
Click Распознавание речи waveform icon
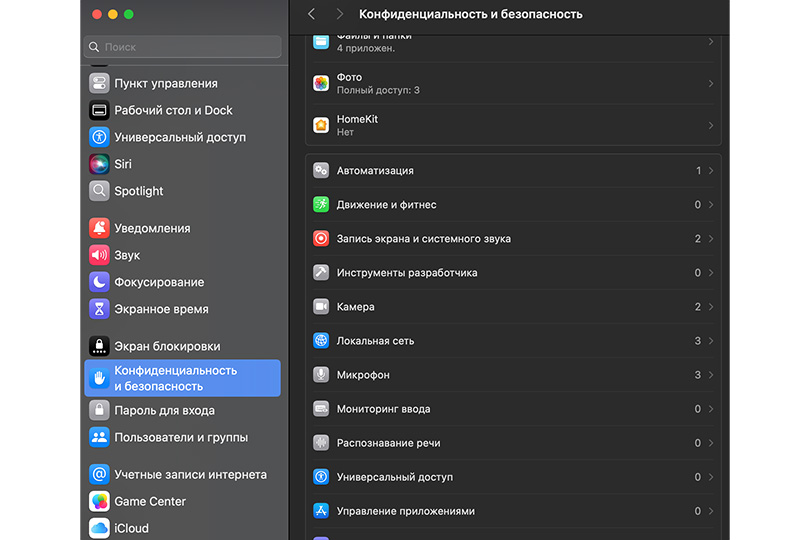[321, 443]
